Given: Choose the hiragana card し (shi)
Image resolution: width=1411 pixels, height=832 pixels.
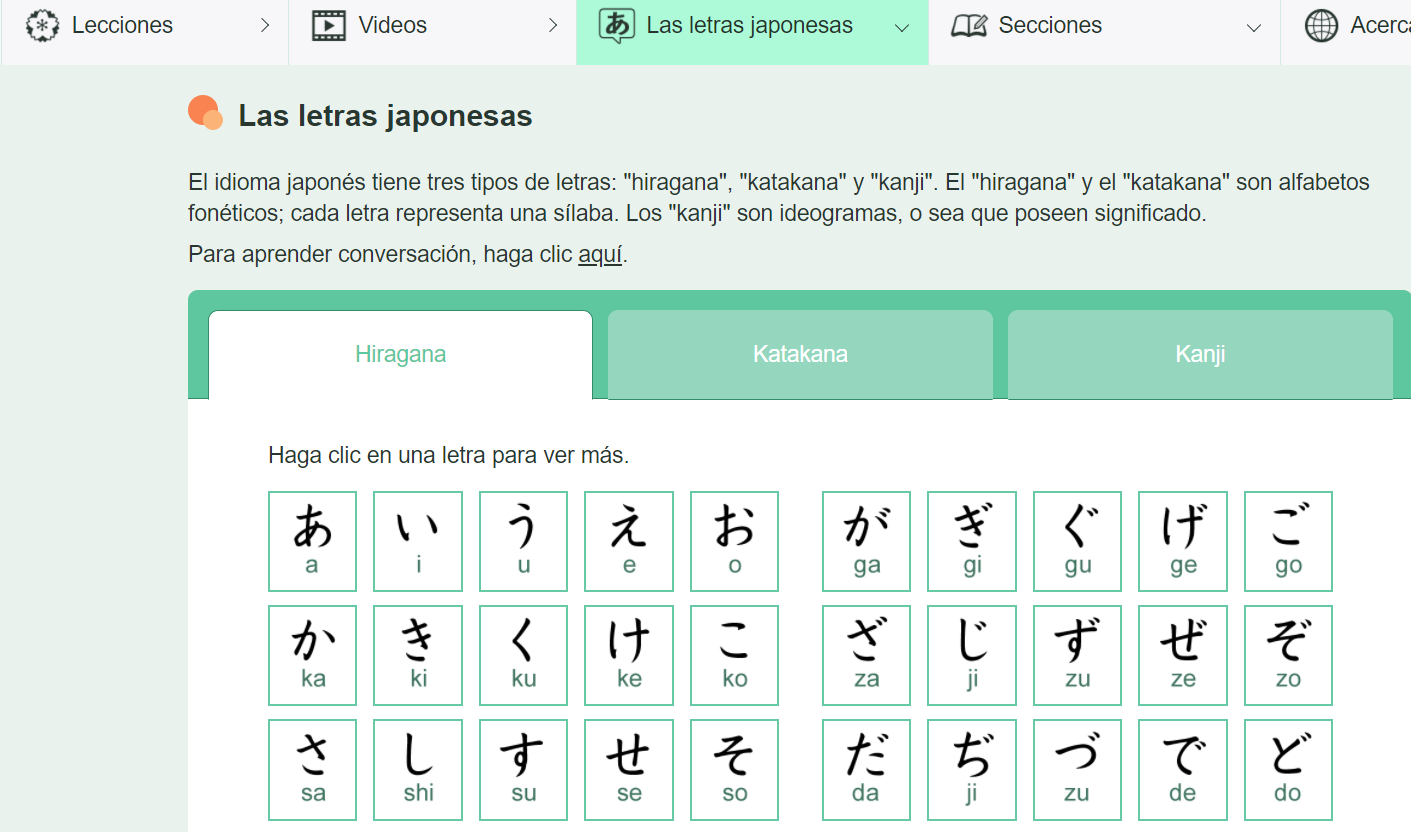Looking at the screenshot, I should (x=418, y=769).
